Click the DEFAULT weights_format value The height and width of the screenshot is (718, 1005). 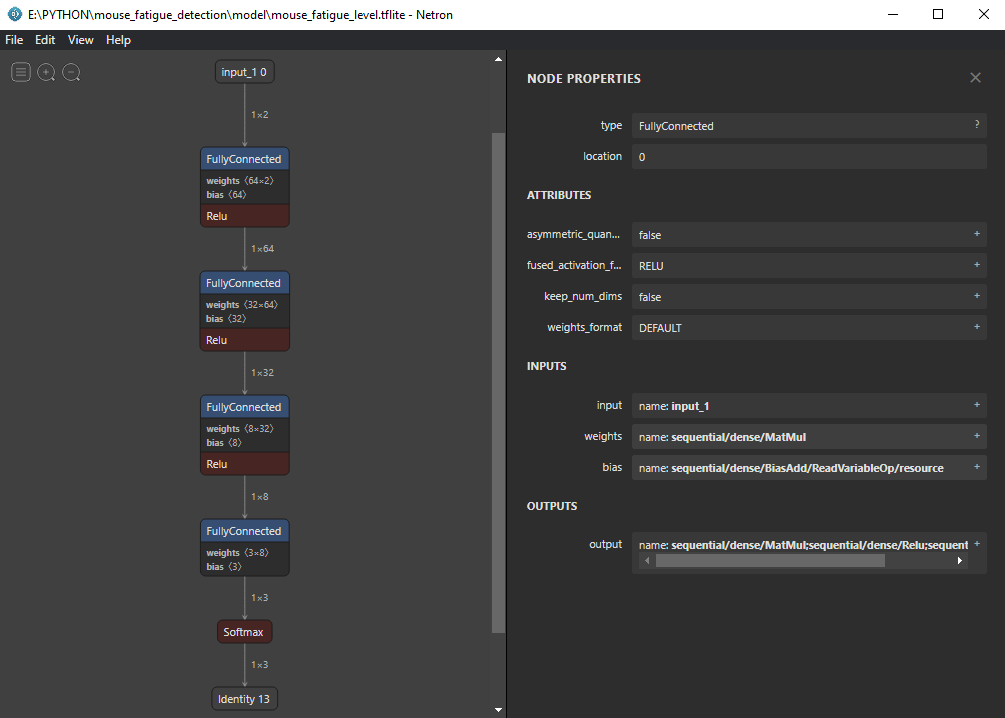tap(660, 328)
